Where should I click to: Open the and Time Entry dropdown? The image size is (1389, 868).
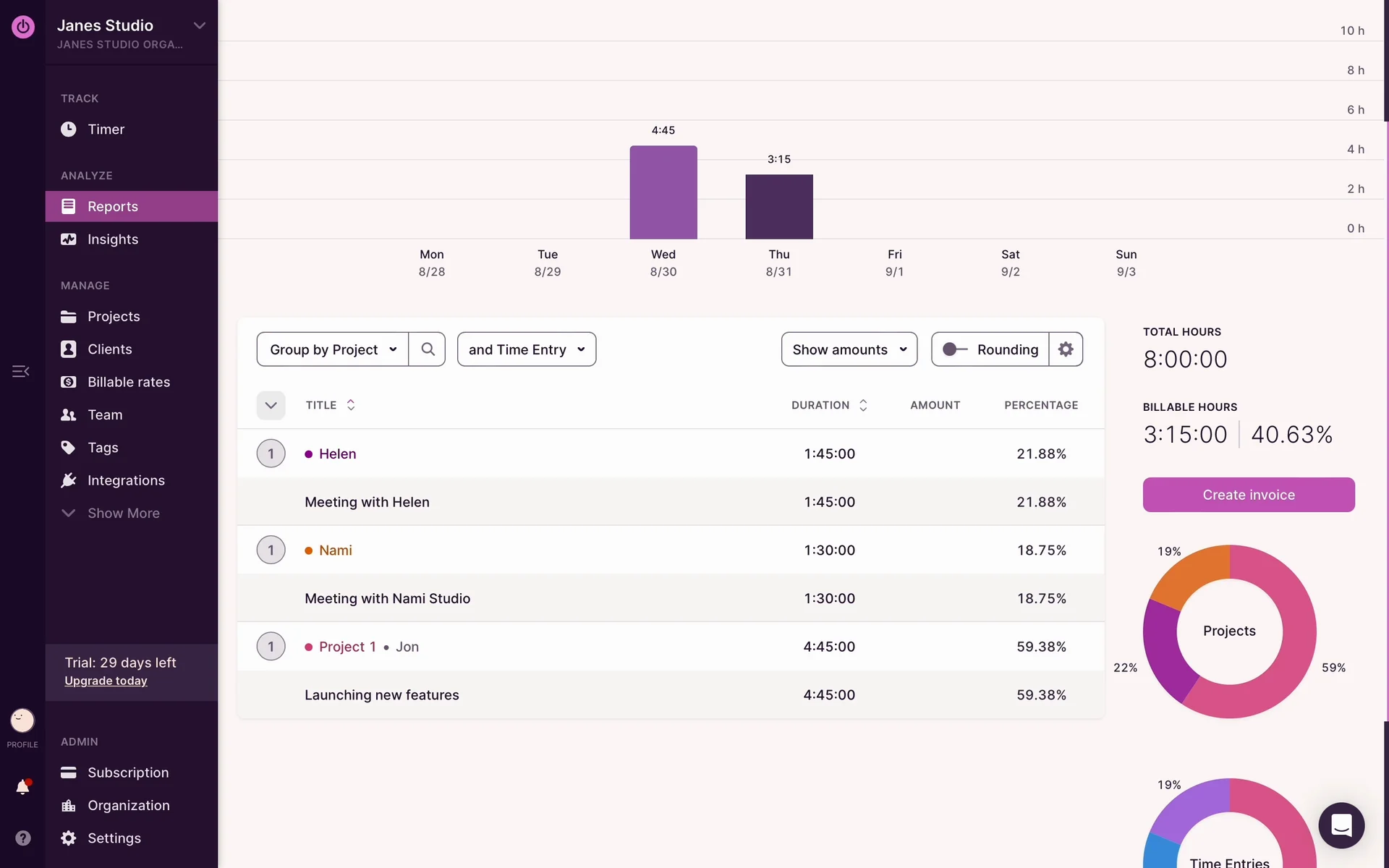[526, 349]
